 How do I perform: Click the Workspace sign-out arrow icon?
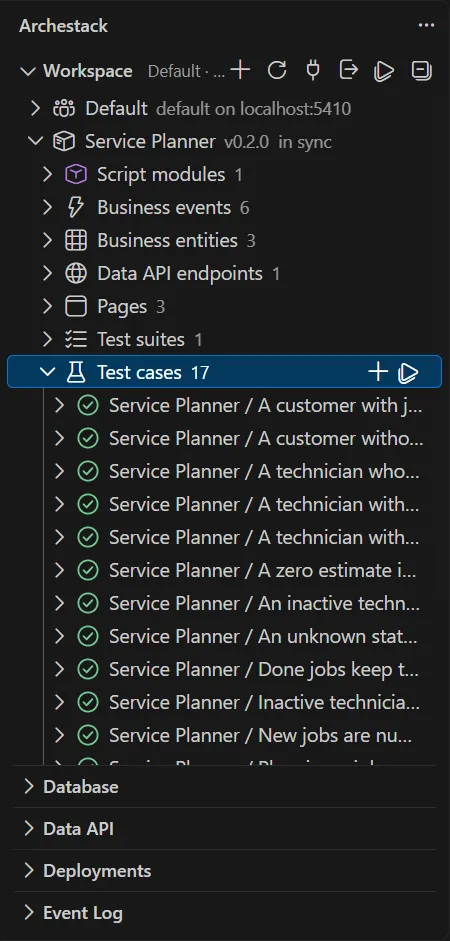(x=349, y=70)
